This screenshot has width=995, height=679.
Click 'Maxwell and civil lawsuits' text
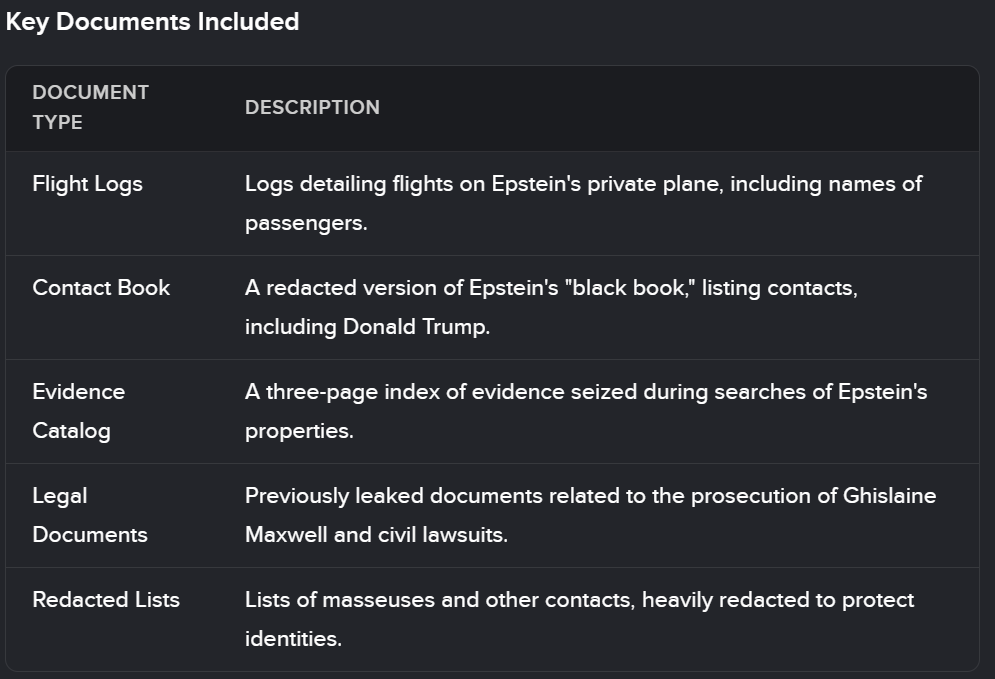pyautogui.click(x=376, y=535)
